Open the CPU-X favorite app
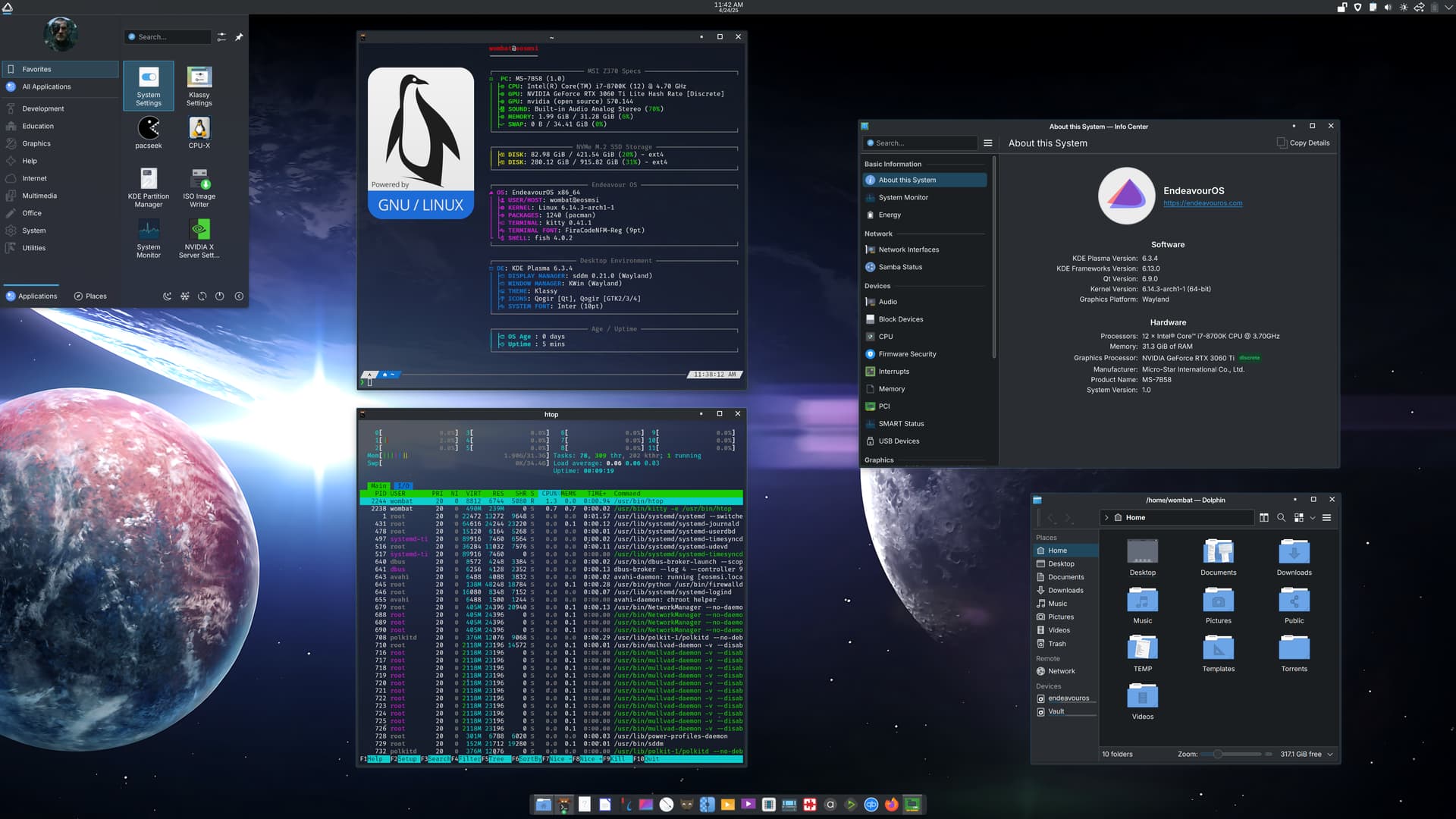This screenshot has height=819, width=1456. click(x=199, y=133)
